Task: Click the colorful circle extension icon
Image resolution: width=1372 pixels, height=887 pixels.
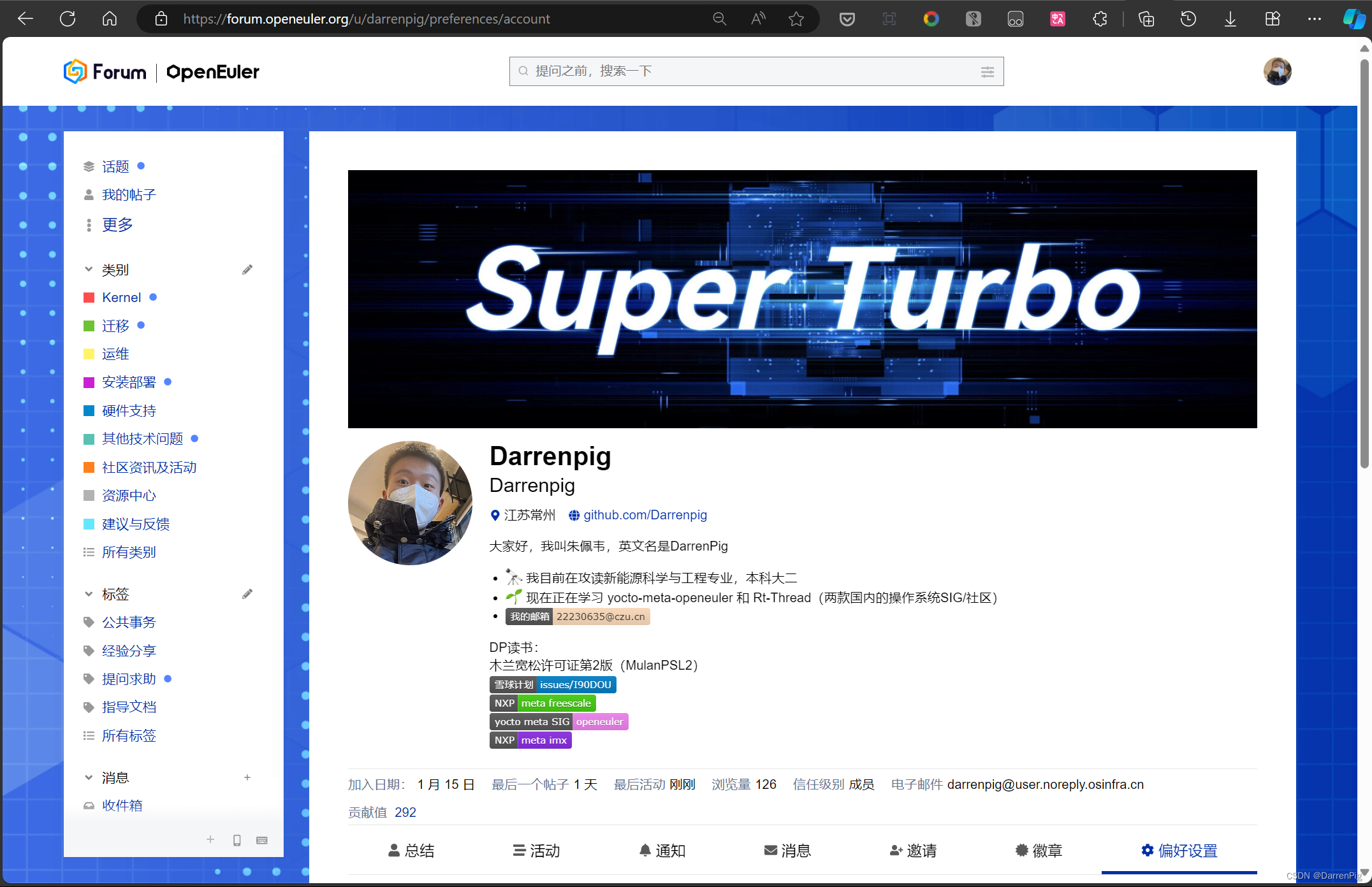Action: click(x=931, y=19)
